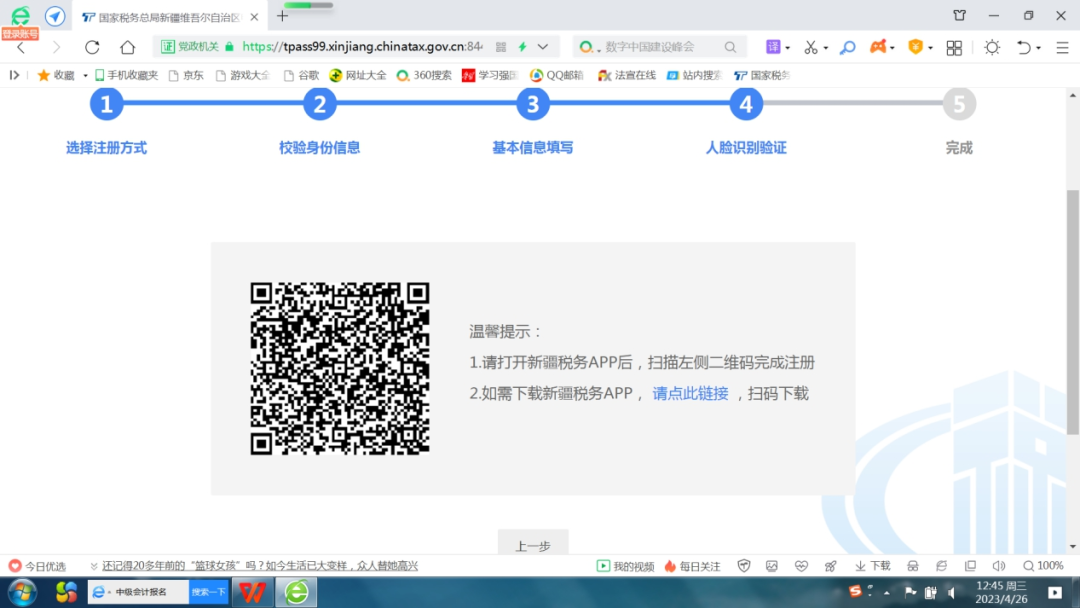The image size is (1080, 608).
Task: Click the magnifier find icon in toolbar
Action: pos(847,47)
